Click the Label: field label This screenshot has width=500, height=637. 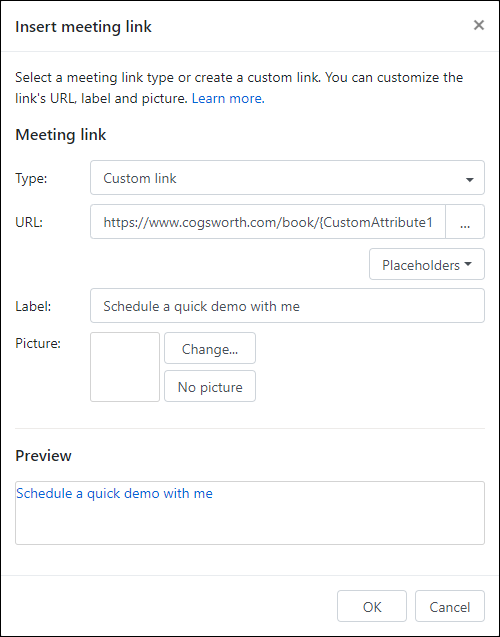click(x=33, y=306)
